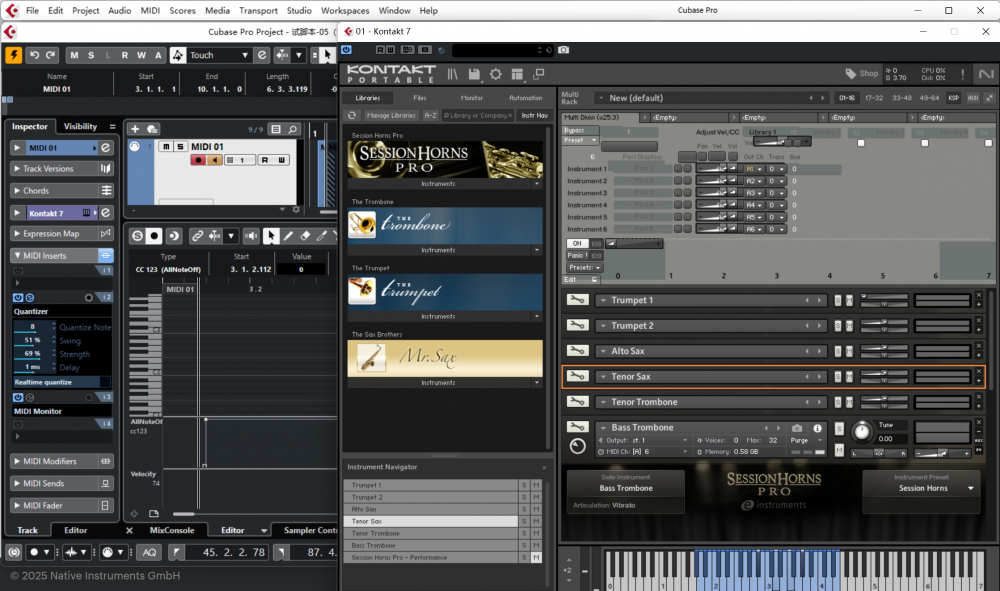Adjust Bass Trombone Tune knob
Screen dimensions: 1000x591
pos(862,431)
